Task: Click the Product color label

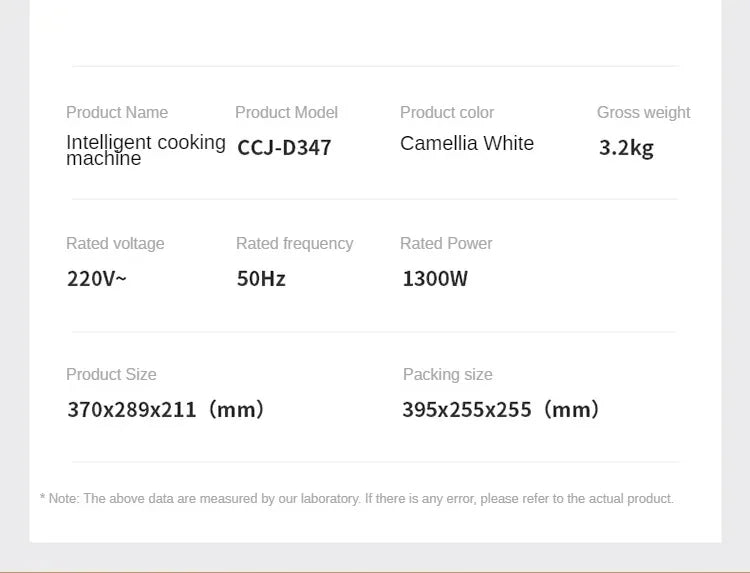Action: pyautogui.click(x=447, y=112)
